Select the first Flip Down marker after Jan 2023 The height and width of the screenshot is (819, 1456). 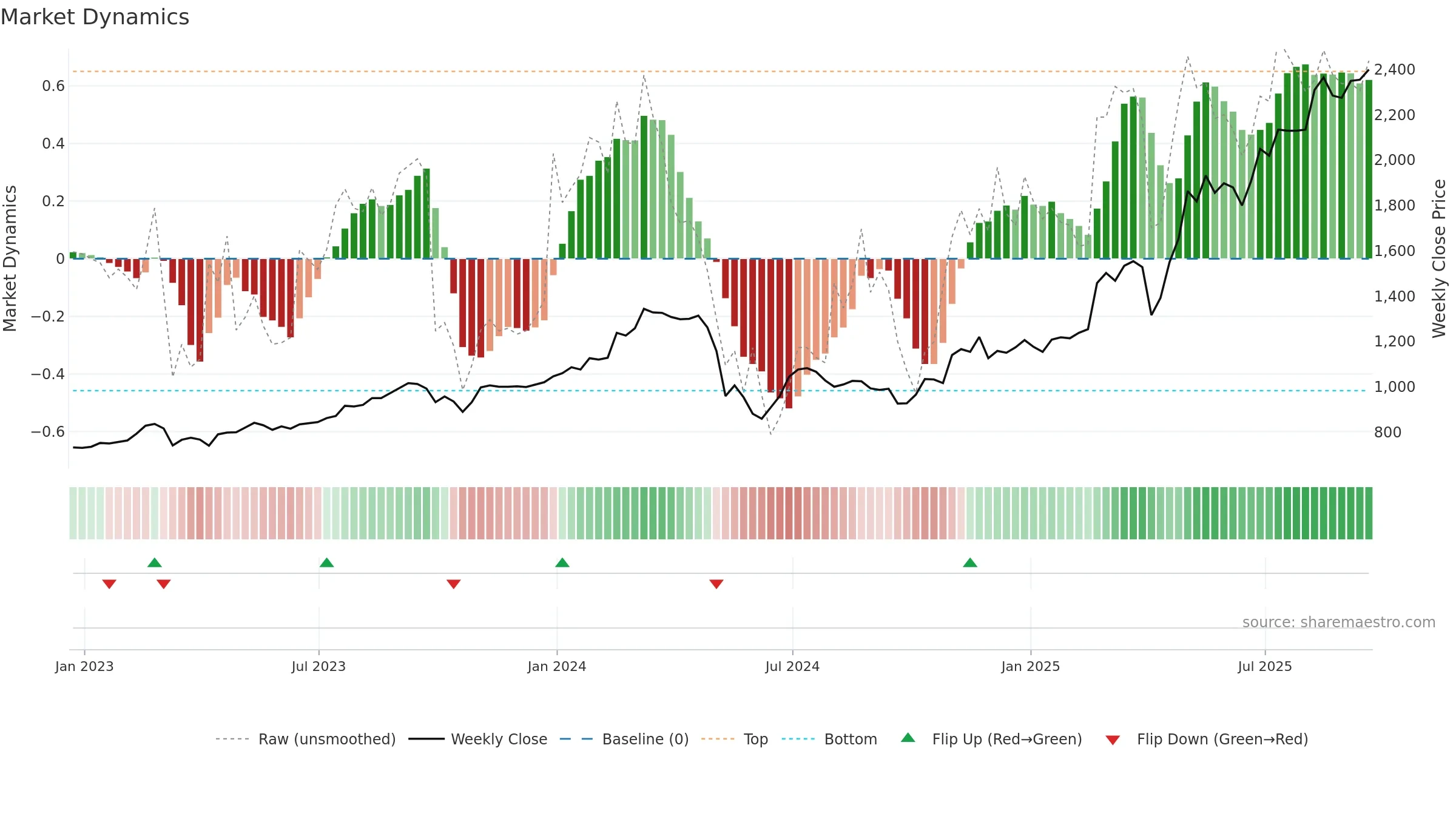(109, 584)
